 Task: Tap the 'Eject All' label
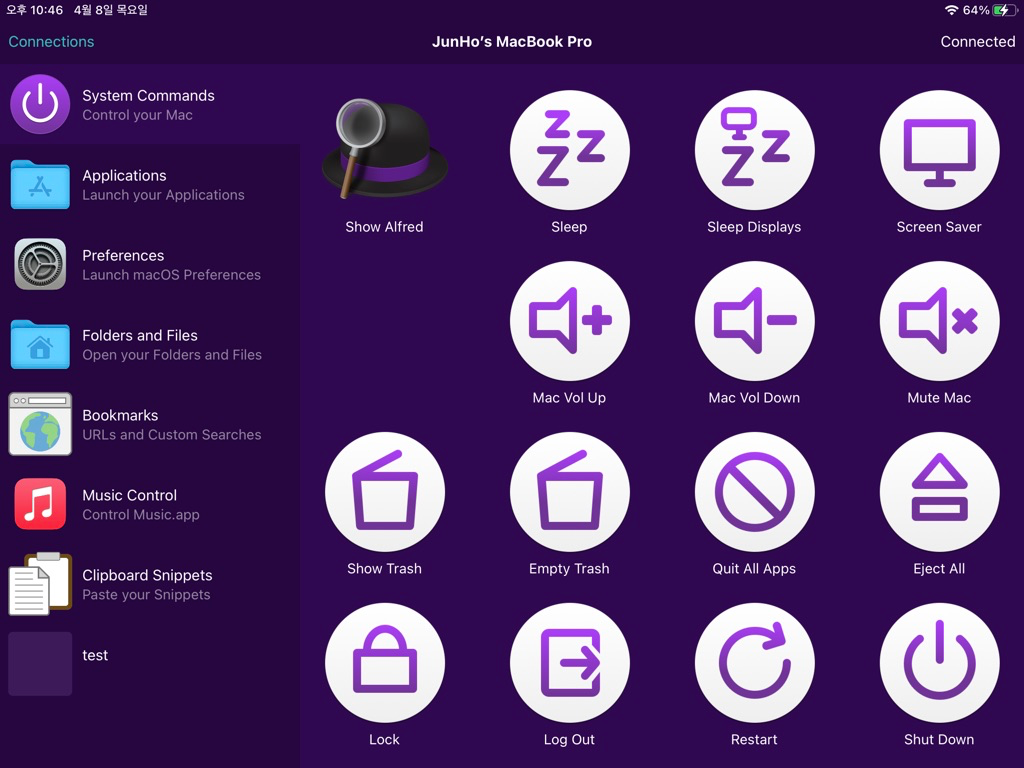pyautogui.click(x=938, y=569)
